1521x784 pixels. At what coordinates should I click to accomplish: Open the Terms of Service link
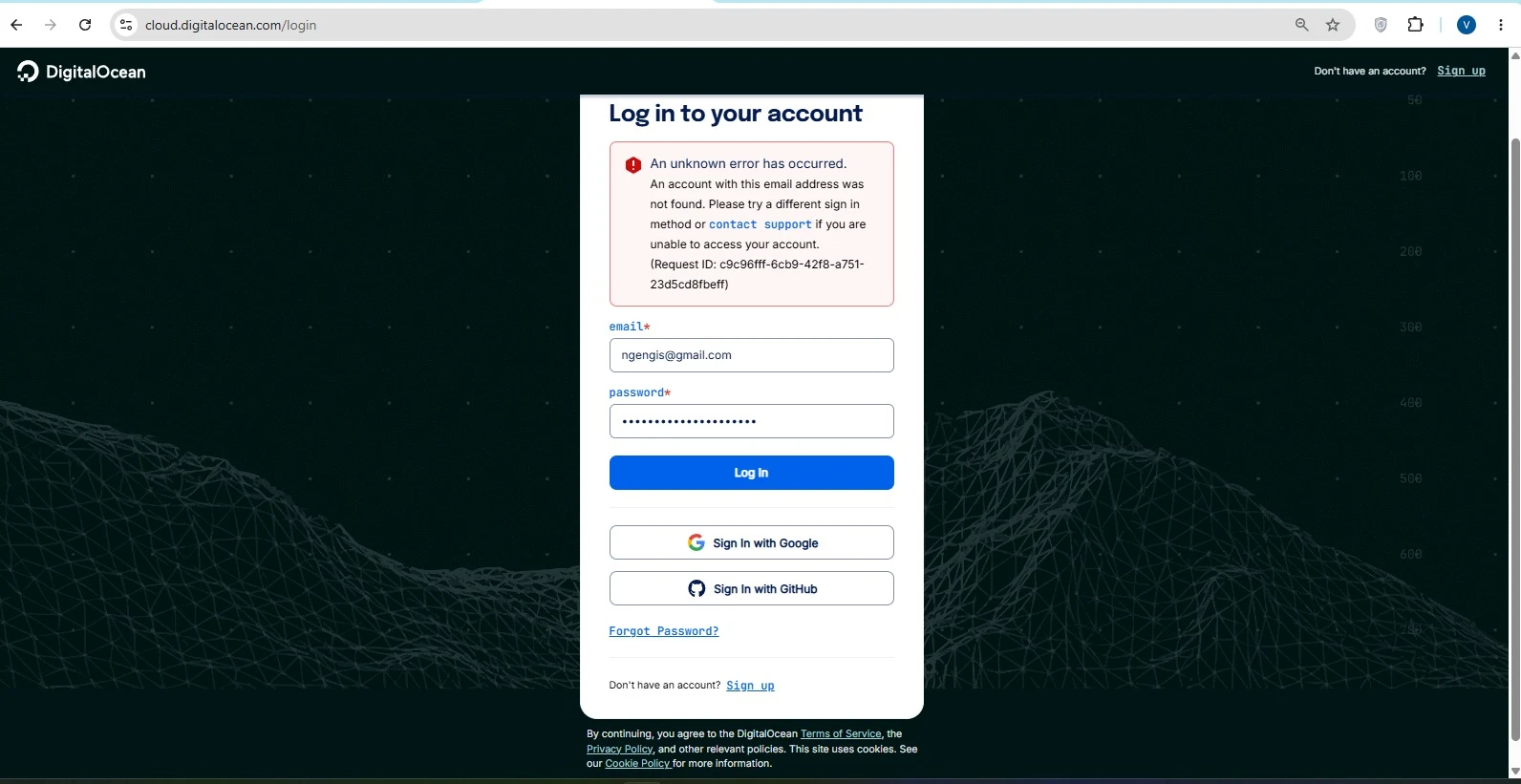pyautogui.click(x=841, y=734)
